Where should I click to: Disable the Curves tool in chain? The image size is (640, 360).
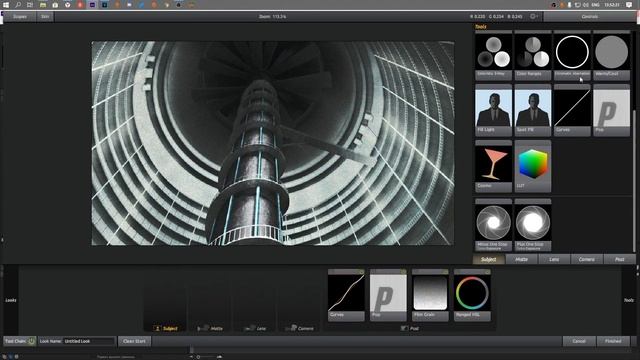[361, 271]
